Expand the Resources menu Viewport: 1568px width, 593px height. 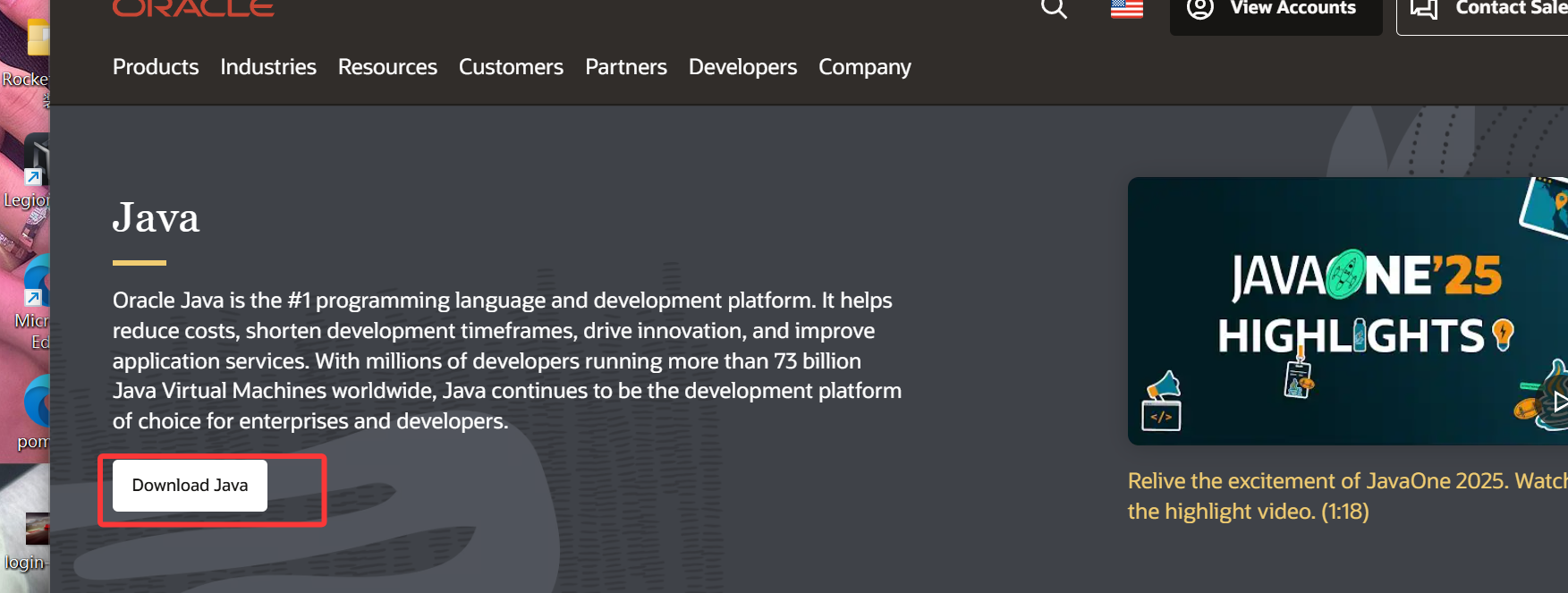tap(387, 67)
